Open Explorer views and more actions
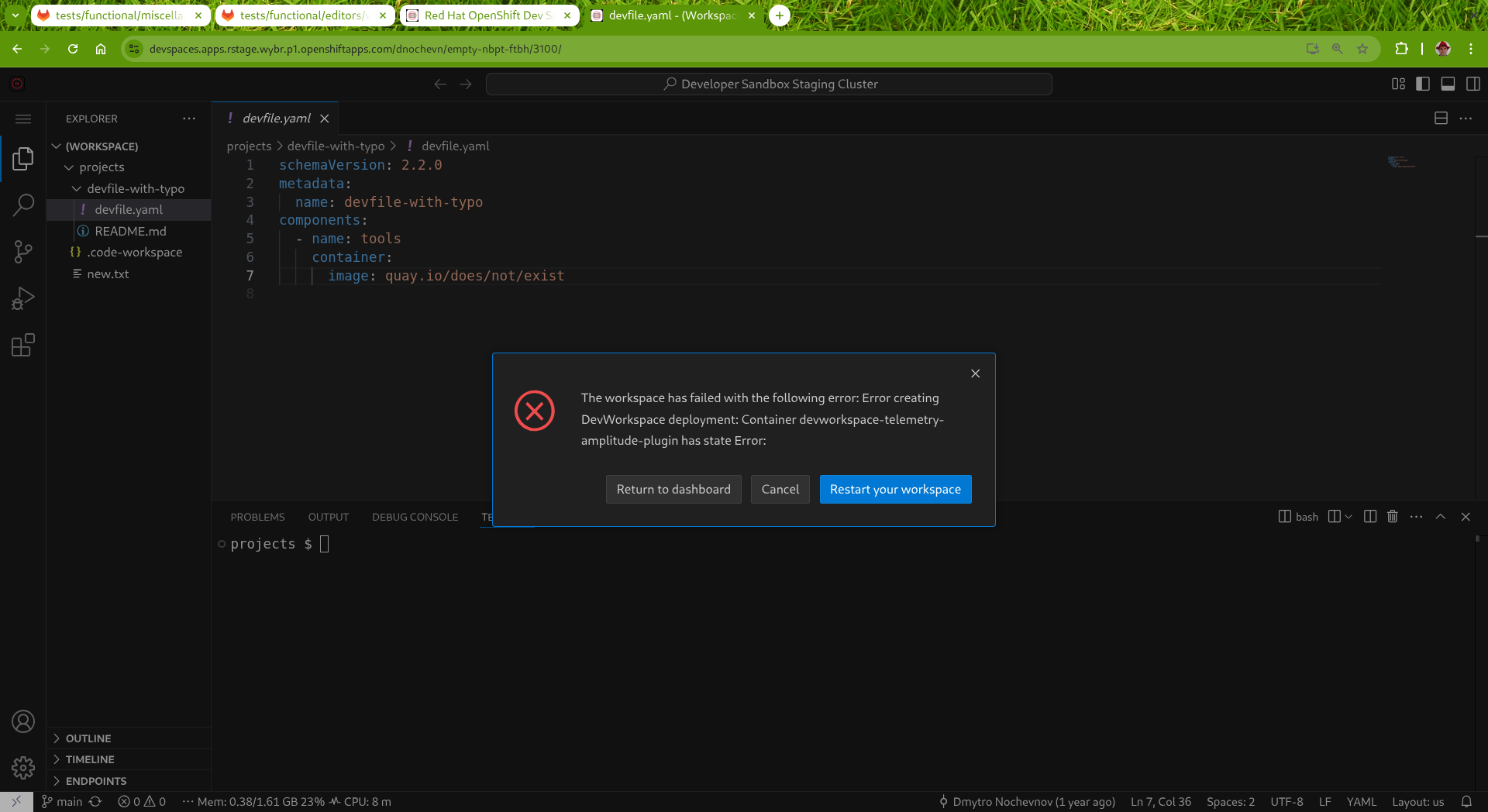 (x=189, y=119)
